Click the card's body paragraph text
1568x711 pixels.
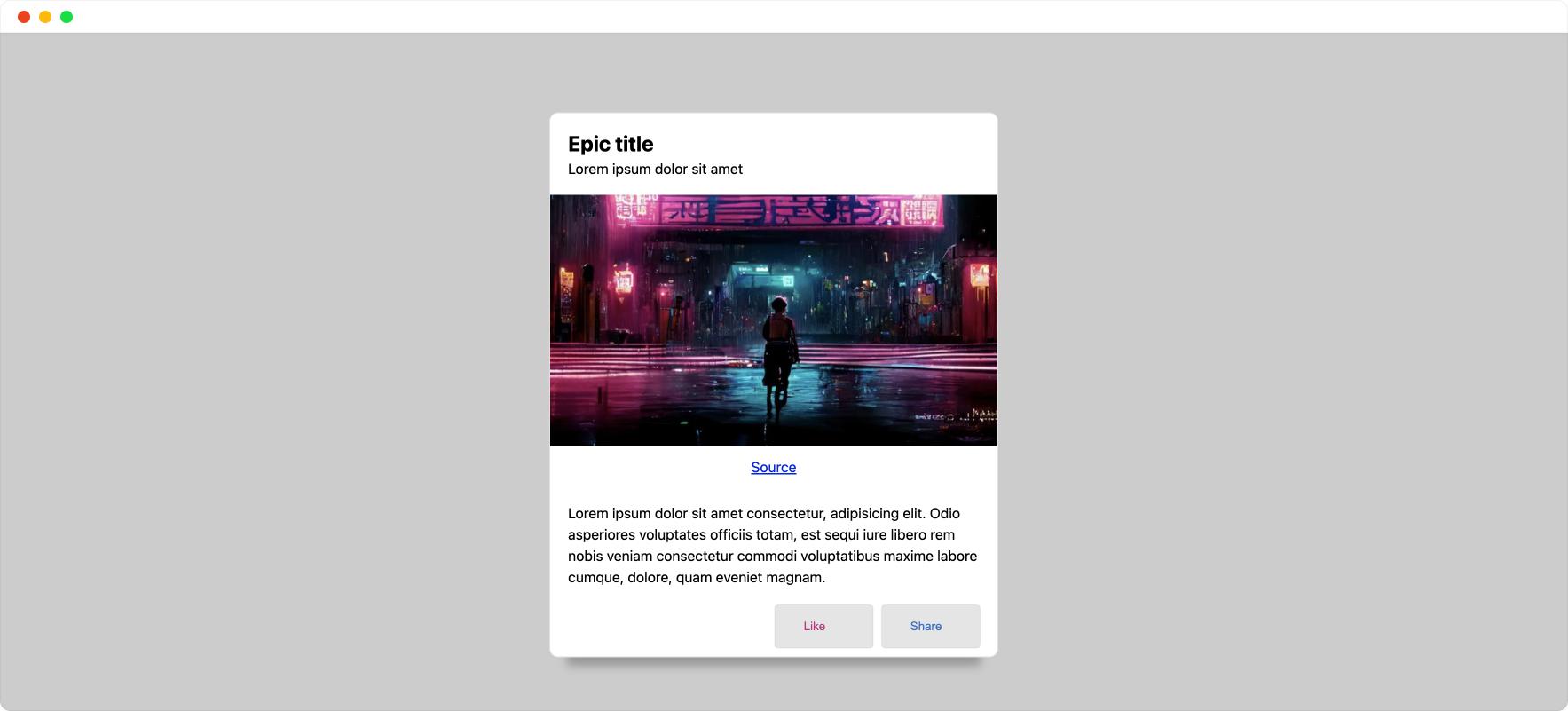773,545
